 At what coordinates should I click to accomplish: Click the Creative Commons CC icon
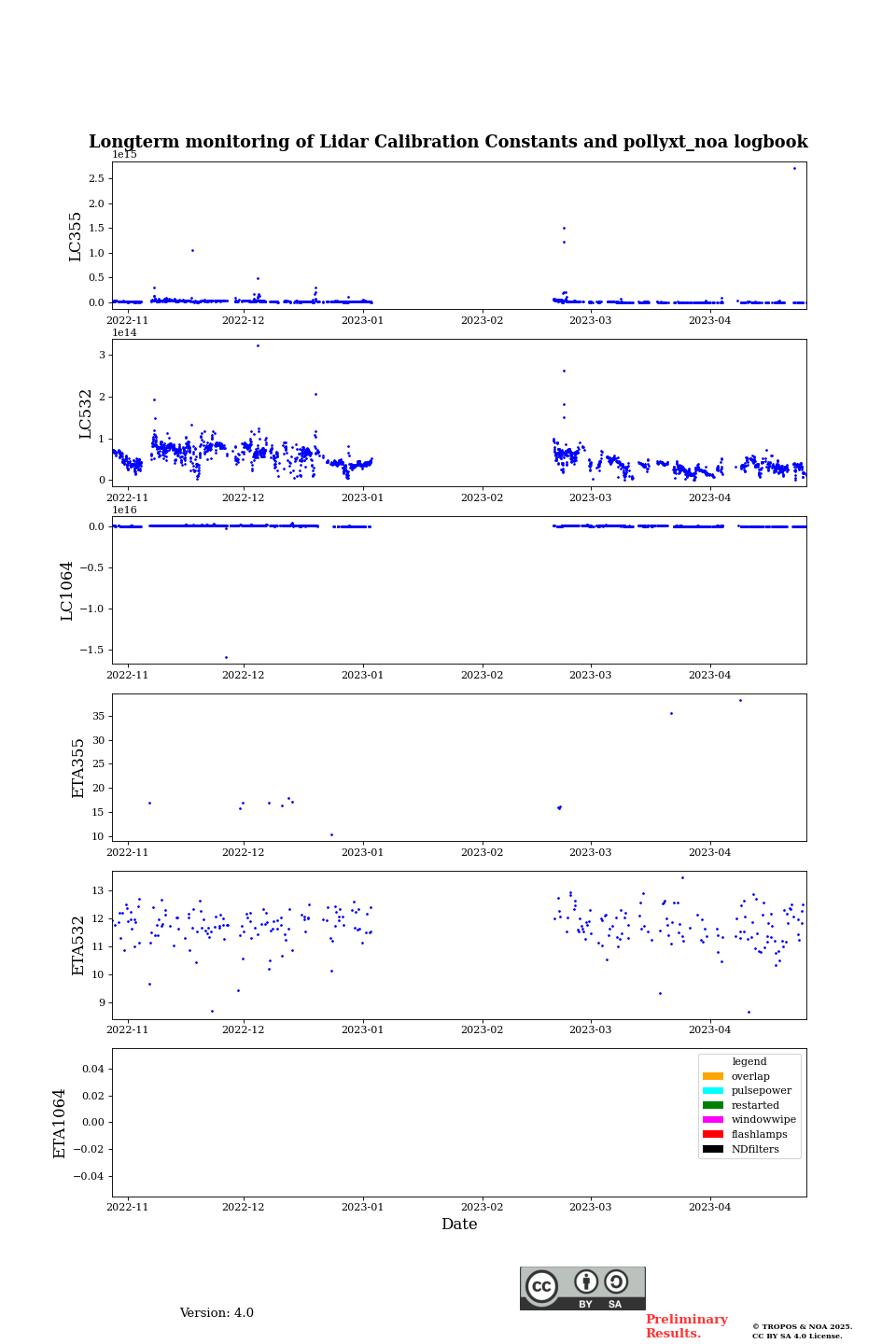tap(541, 1286)
